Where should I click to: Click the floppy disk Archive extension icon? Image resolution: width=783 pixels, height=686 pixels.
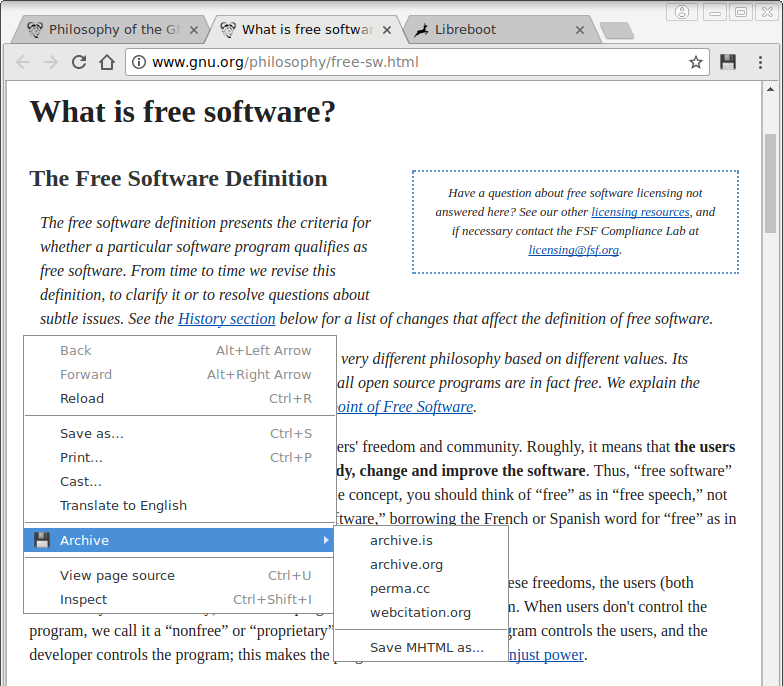pos(728,62)
